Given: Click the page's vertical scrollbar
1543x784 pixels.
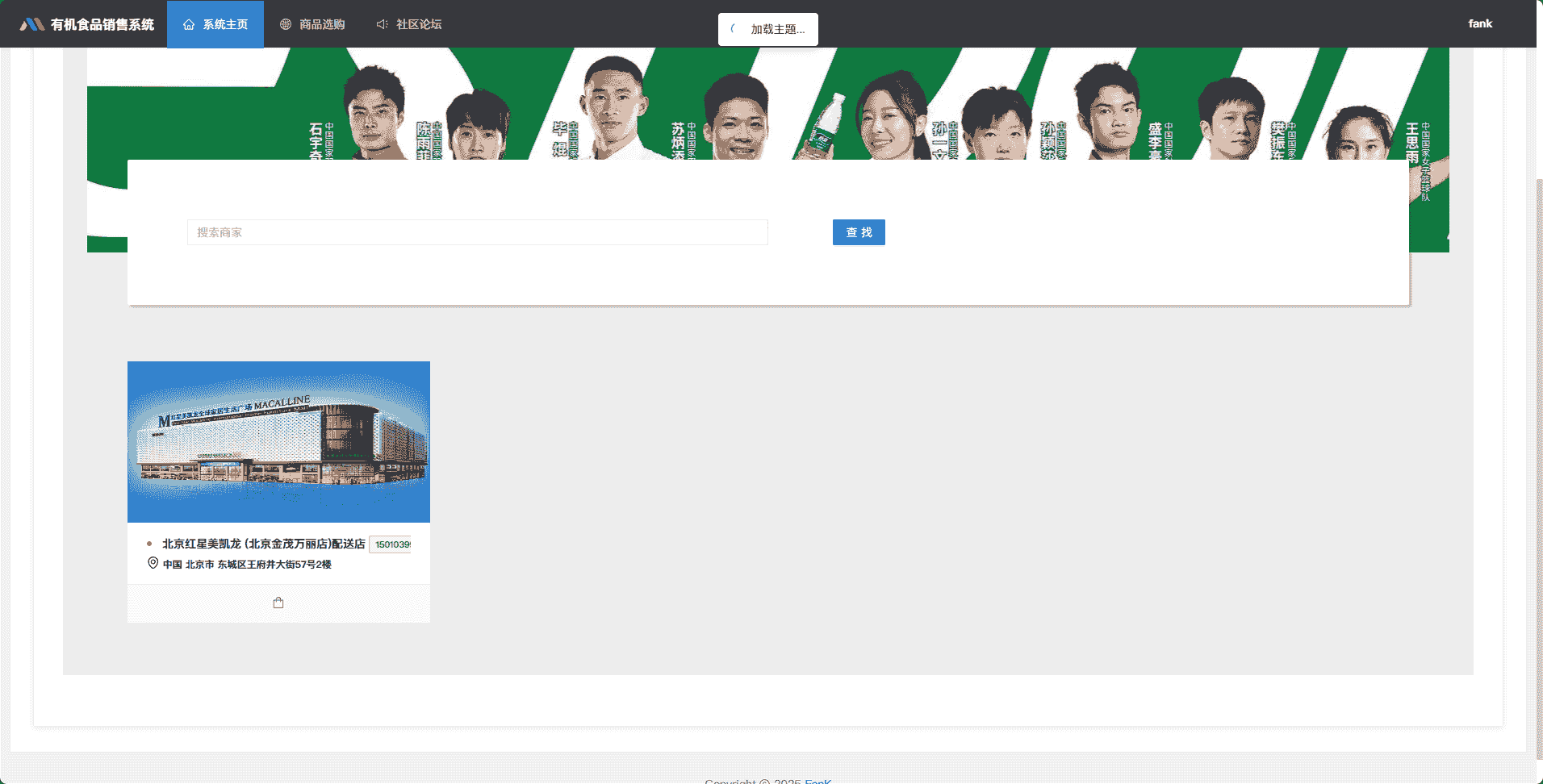Looking at the screenshot, I should tap(1540, 468).
